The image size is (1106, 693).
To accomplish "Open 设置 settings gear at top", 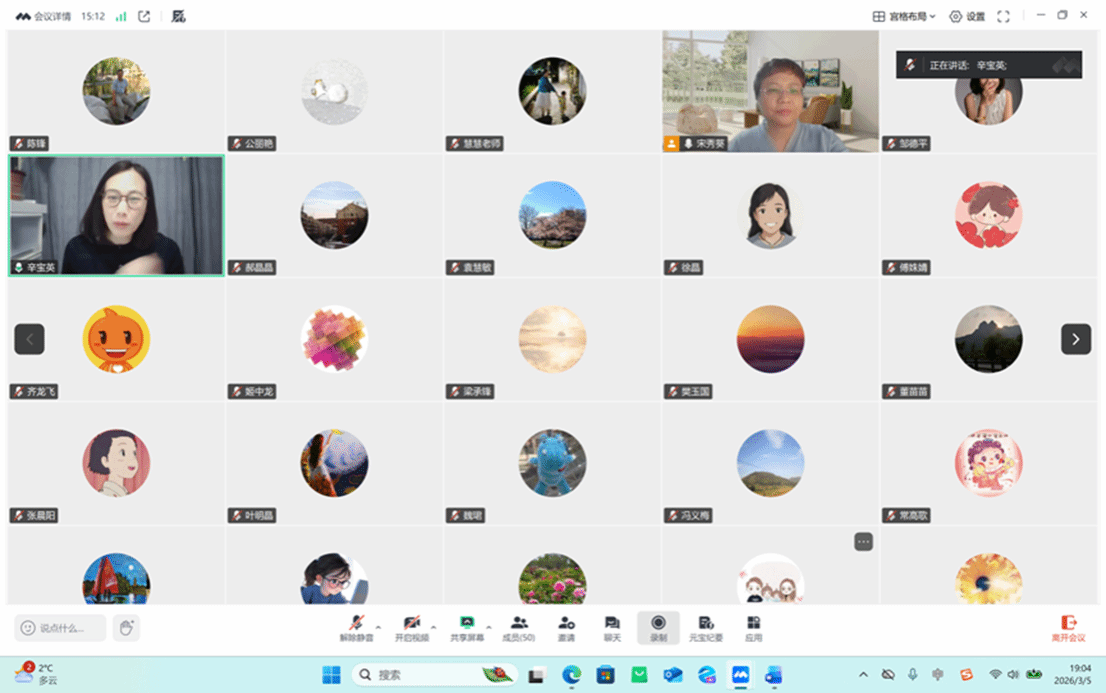I will pos(967,16).
